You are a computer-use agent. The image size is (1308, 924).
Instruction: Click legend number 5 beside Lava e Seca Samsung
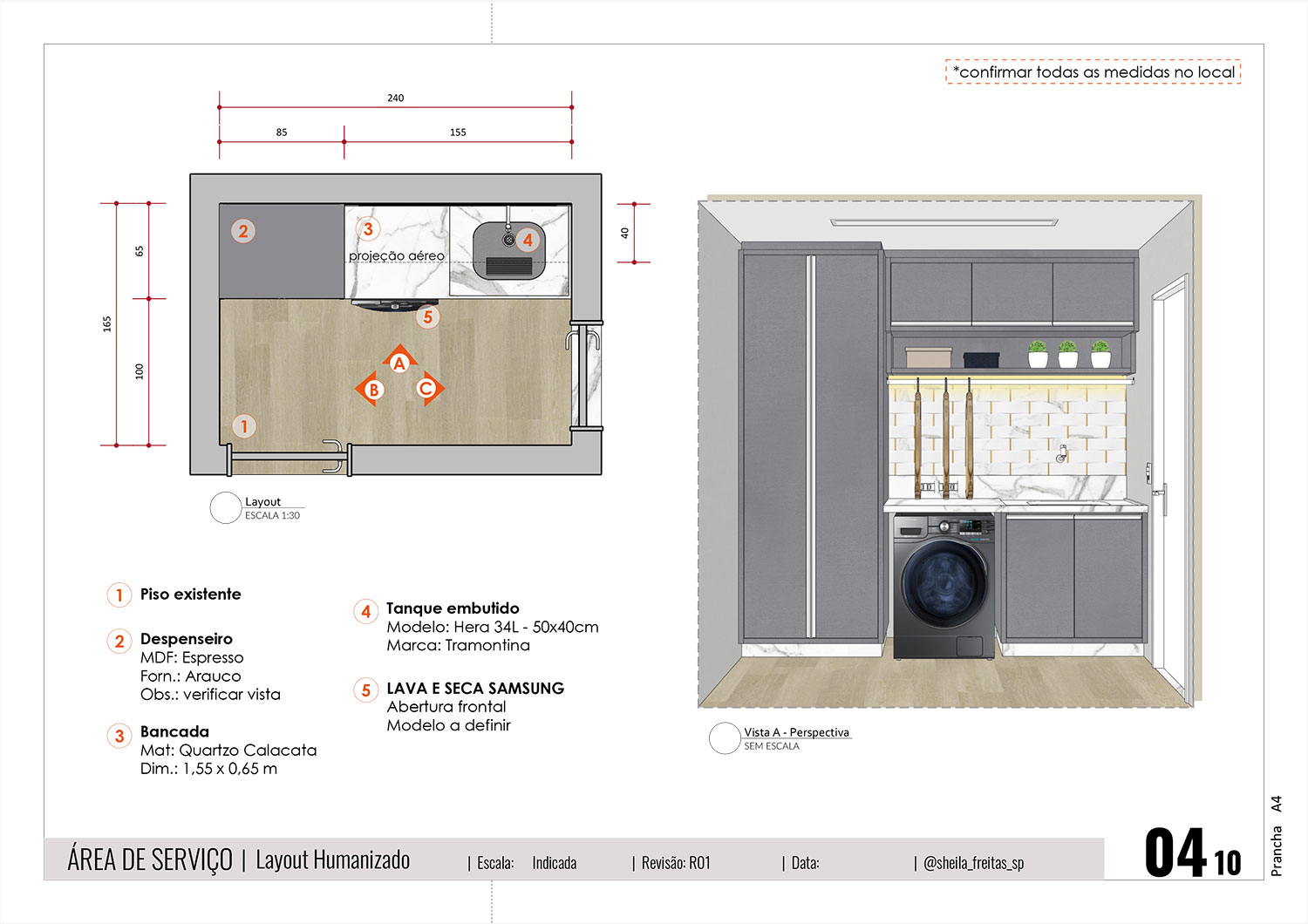pos(366,690)
